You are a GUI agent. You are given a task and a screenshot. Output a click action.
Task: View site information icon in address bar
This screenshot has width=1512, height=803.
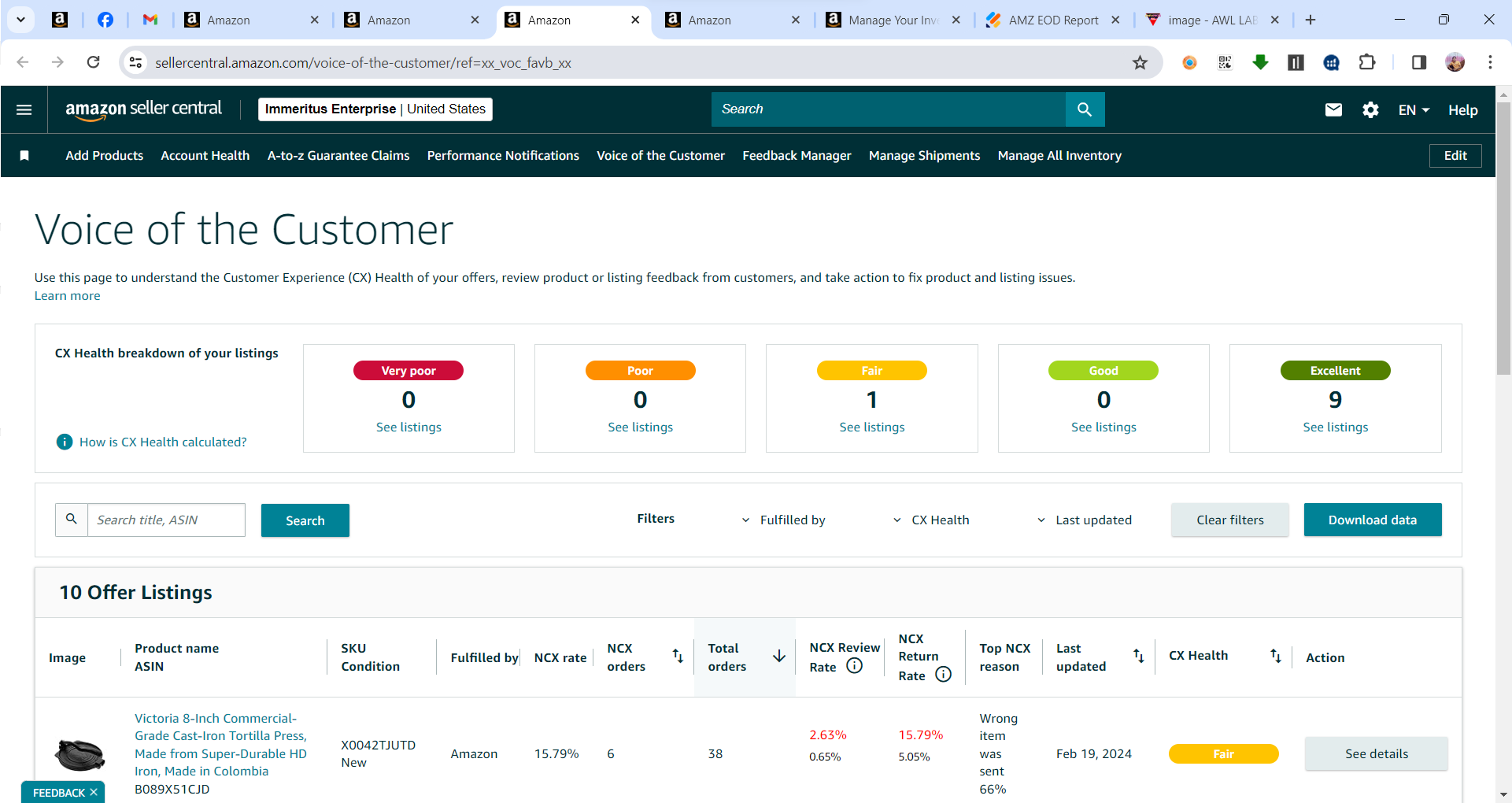pos(135,62)
